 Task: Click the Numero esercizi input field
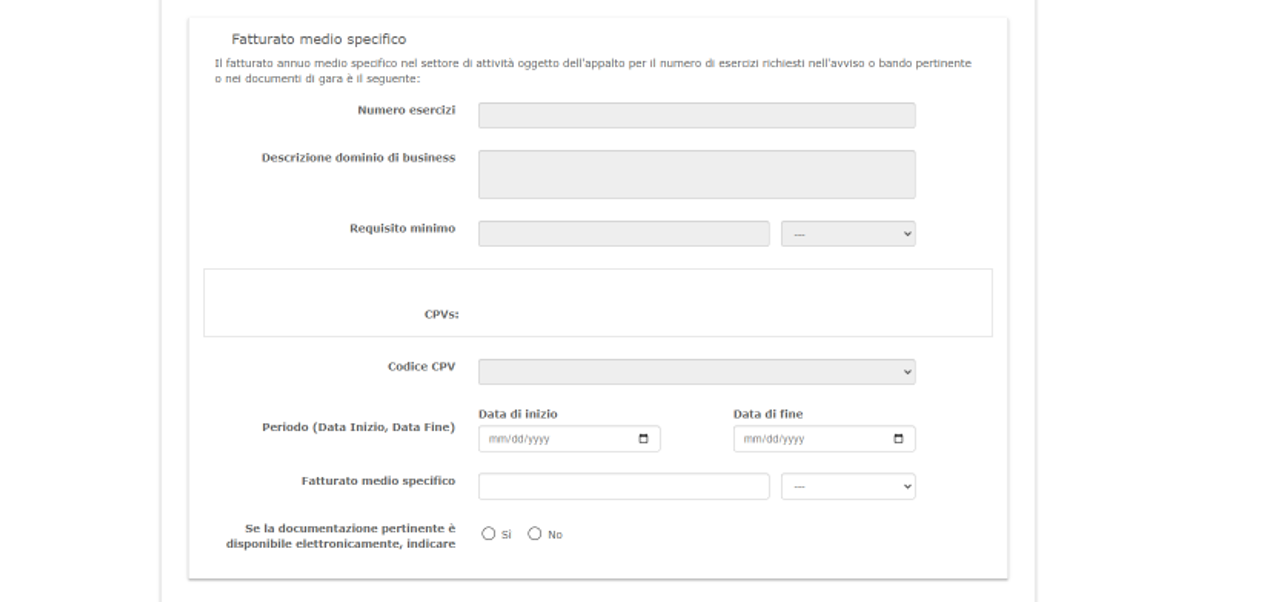click(x=696, y=116)
